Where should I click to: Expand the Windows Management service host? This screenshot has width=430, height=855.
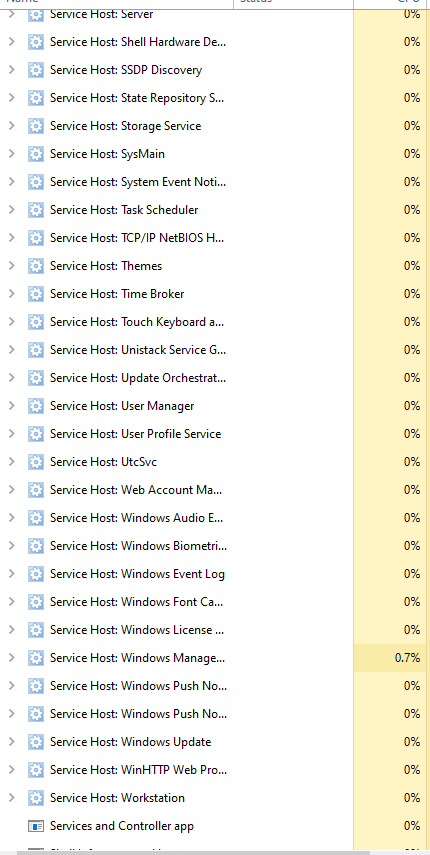pos(11,658)
